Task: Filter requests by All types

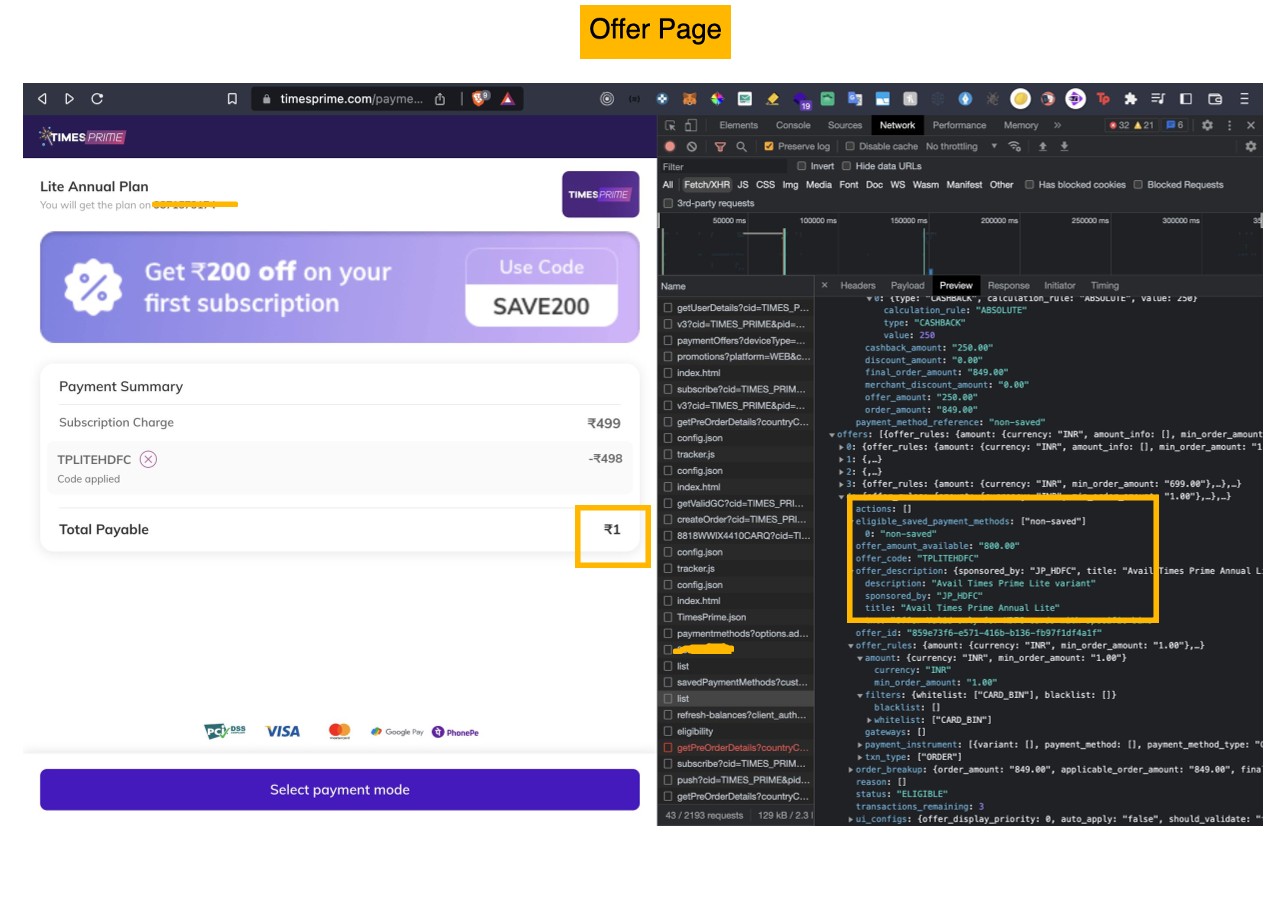Action: click(x=668, y=185)
